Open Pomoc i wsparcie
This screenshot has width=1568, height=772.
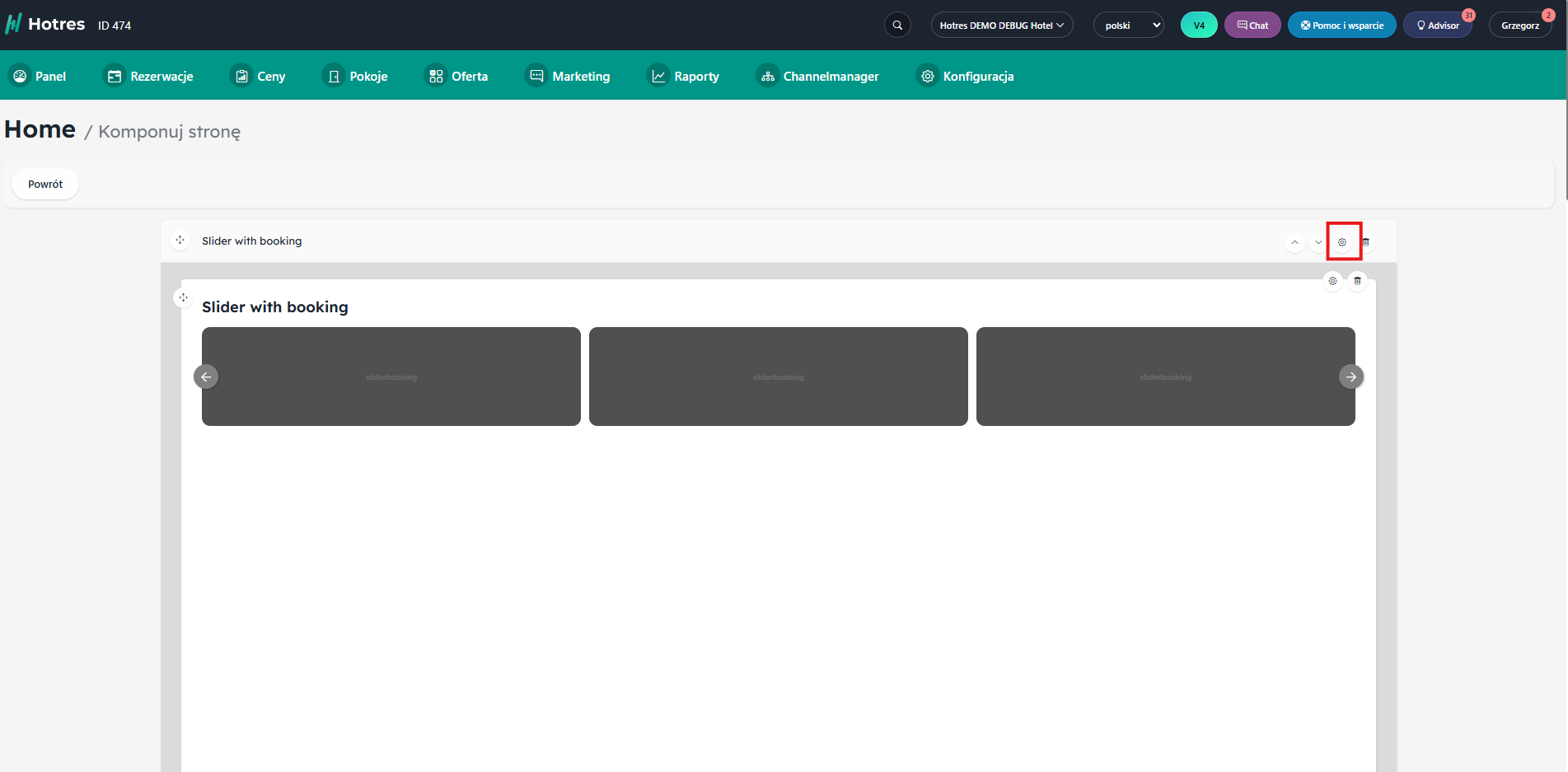[x=1341, y=26]
